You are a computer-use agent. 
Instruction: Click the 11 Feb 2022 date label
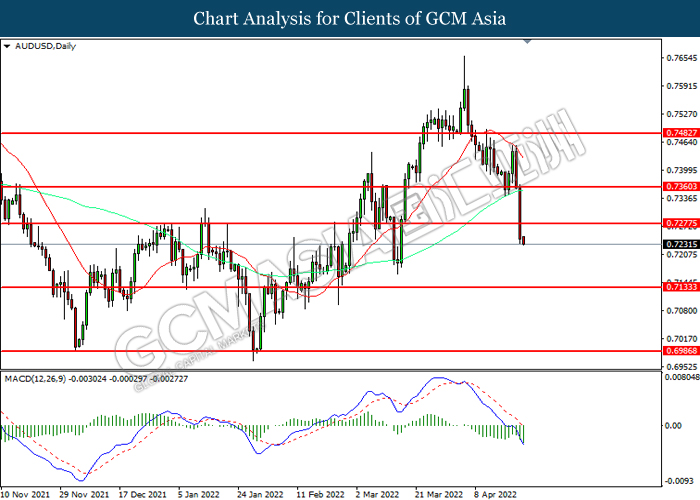[x=320, y=495]
